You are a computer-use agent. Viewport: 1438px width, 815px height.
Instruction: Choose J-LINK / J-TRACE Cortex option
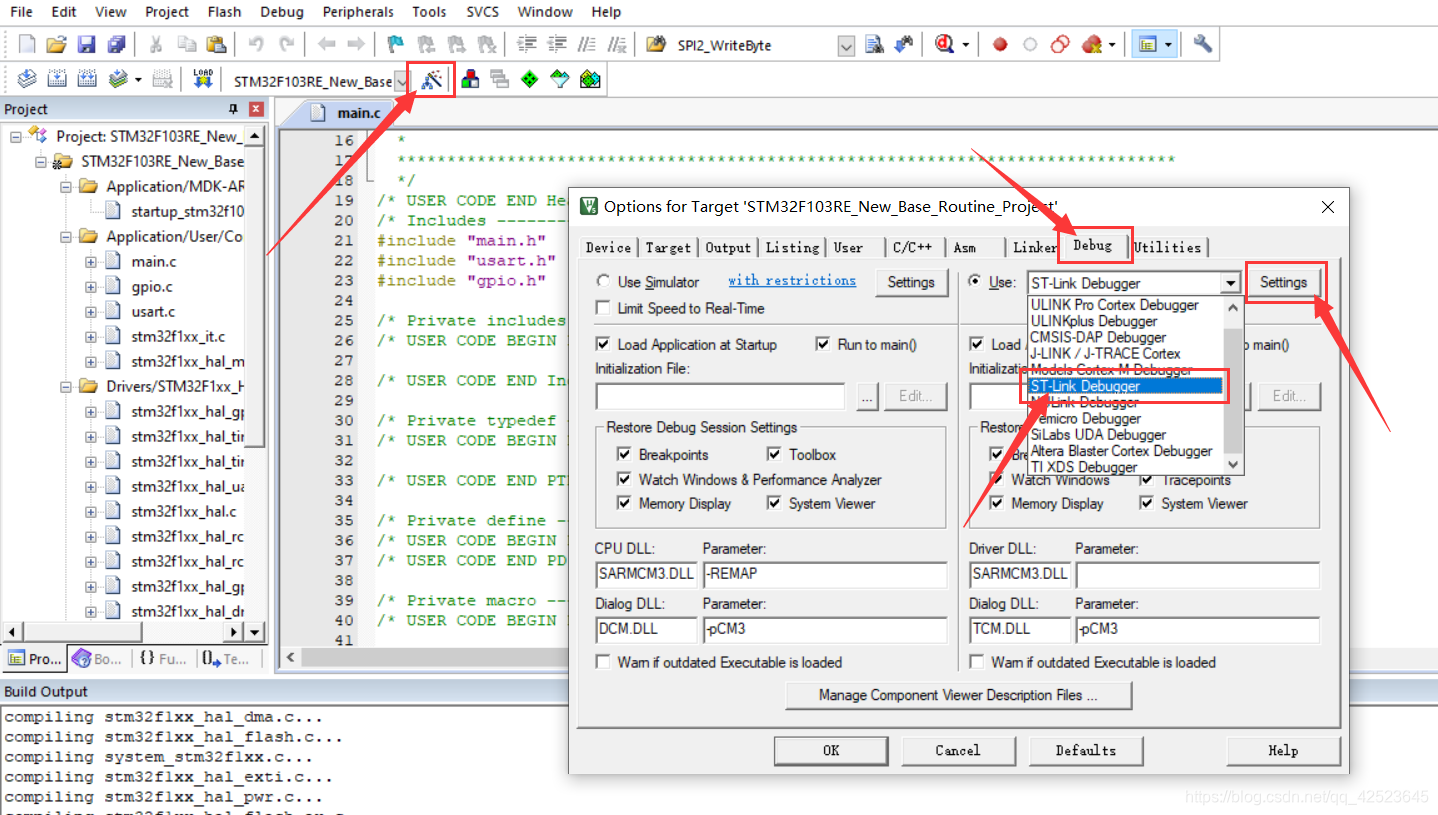tap(1126, 353)
